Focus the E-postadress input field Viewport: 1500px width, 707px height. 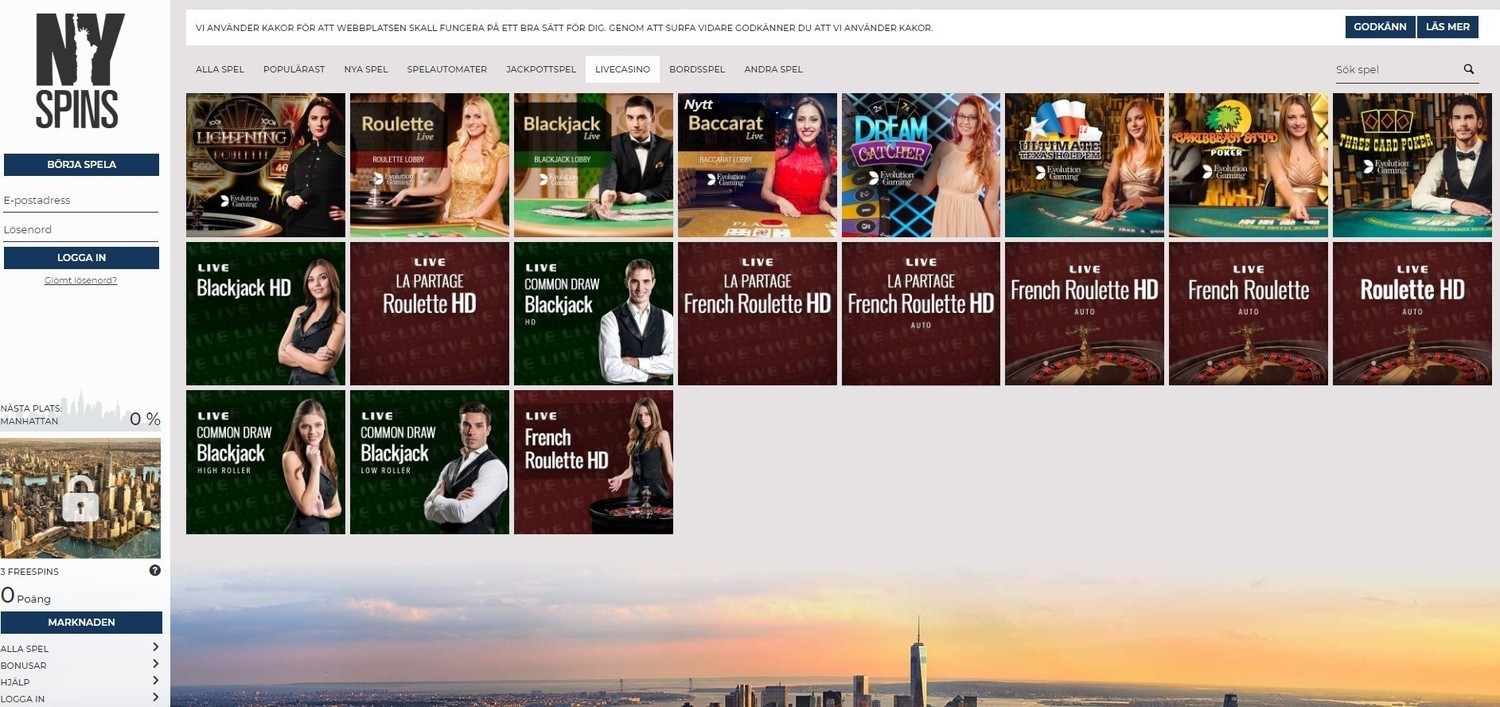[81, 200]
